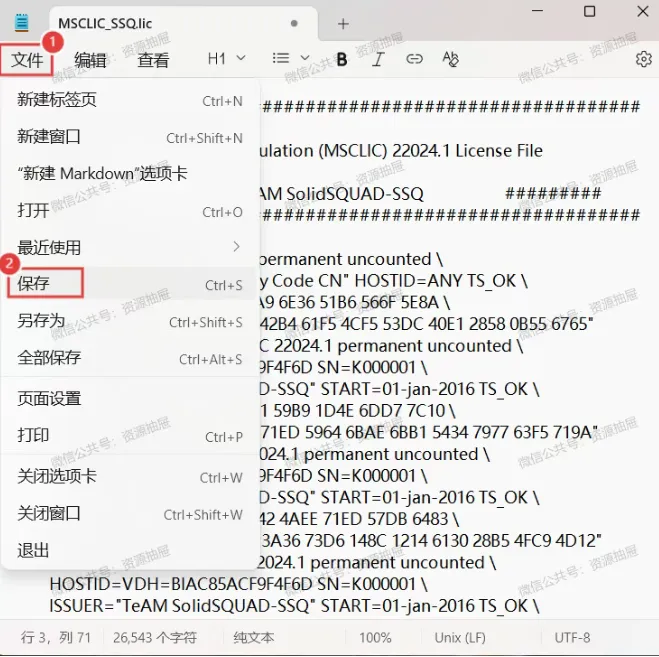Screen dimensions: 659x657
Task: Select 关闭窗口 menu entry
Action: 129,514
